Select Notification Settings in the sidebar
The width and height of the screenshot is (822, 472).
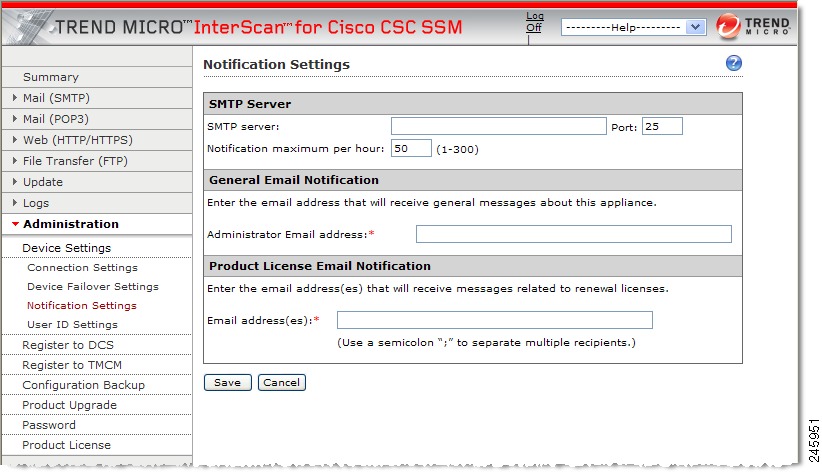point(82,305)
